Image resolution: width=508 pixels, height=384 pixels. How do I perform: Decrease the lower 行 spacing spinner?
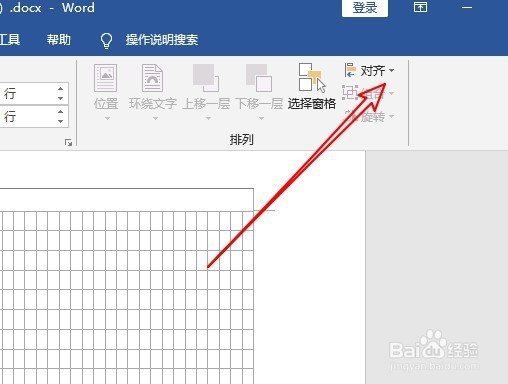60,121
